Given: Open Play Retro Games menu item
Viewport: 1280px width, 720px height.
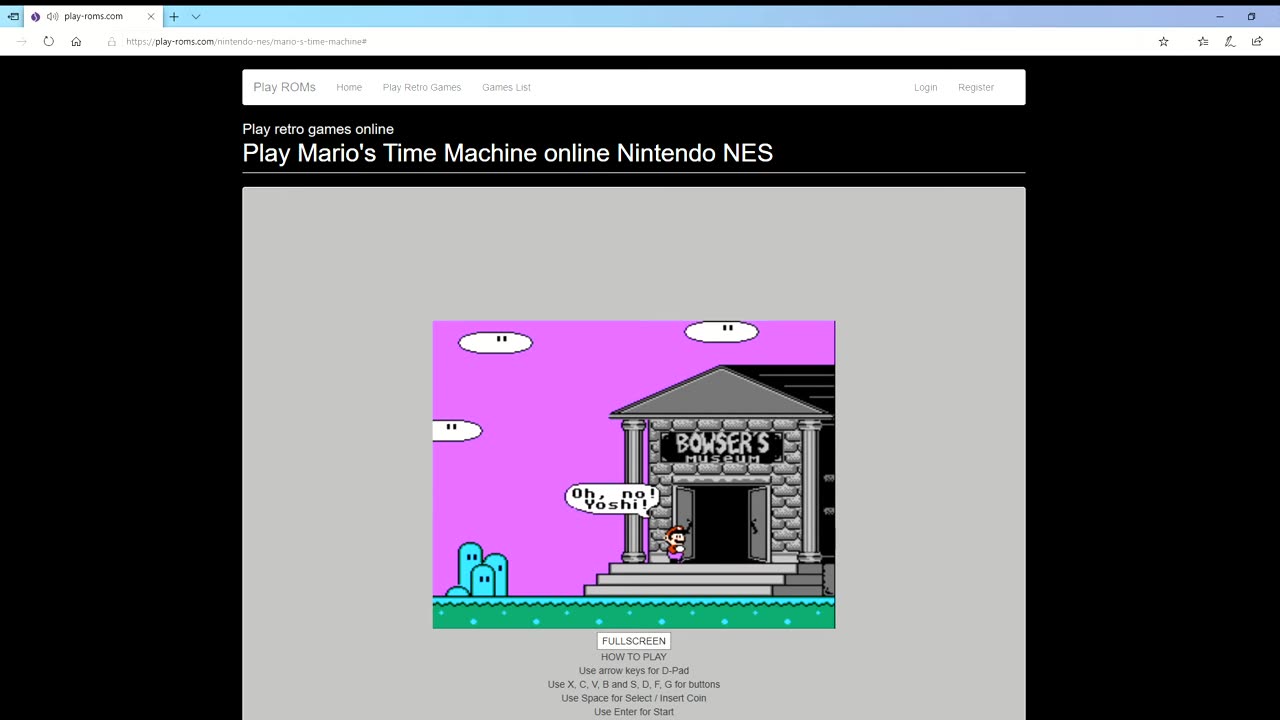Looking at the screenshot, I should 422,87.
